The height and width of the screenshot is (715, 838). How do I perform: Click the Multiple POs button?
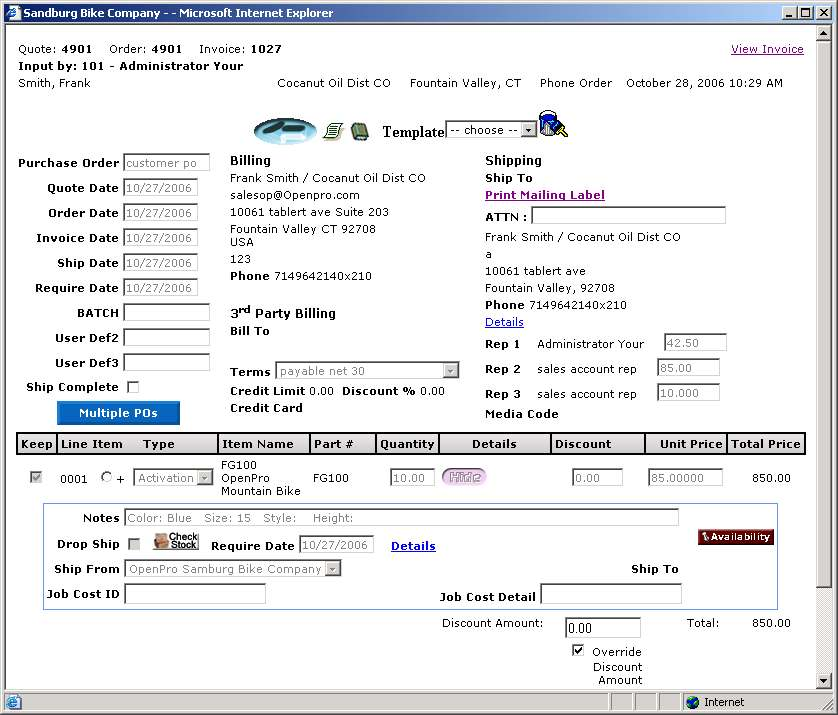(118, 413)
